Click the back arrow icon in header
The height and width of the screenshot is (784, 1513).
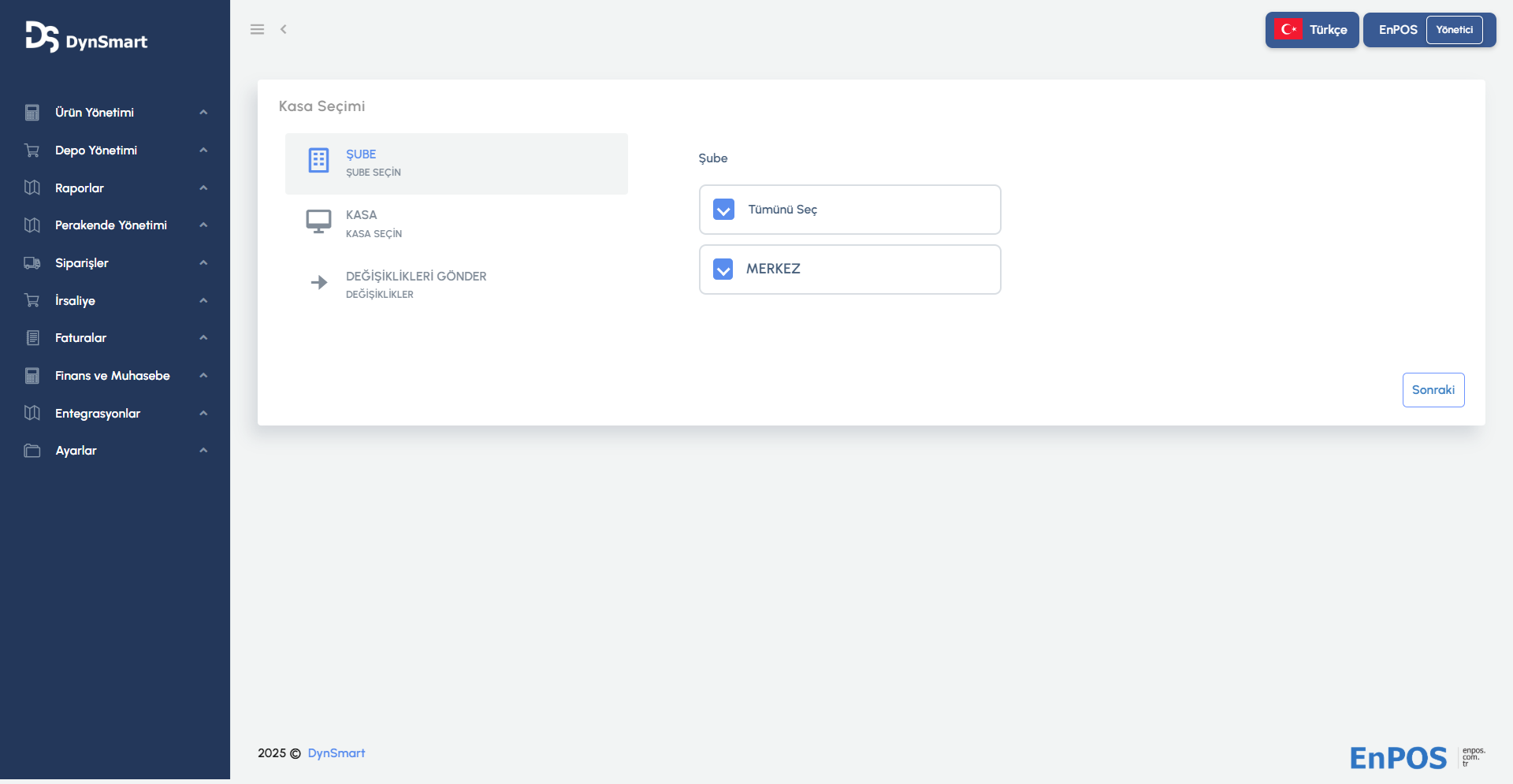tap(284, 29)
